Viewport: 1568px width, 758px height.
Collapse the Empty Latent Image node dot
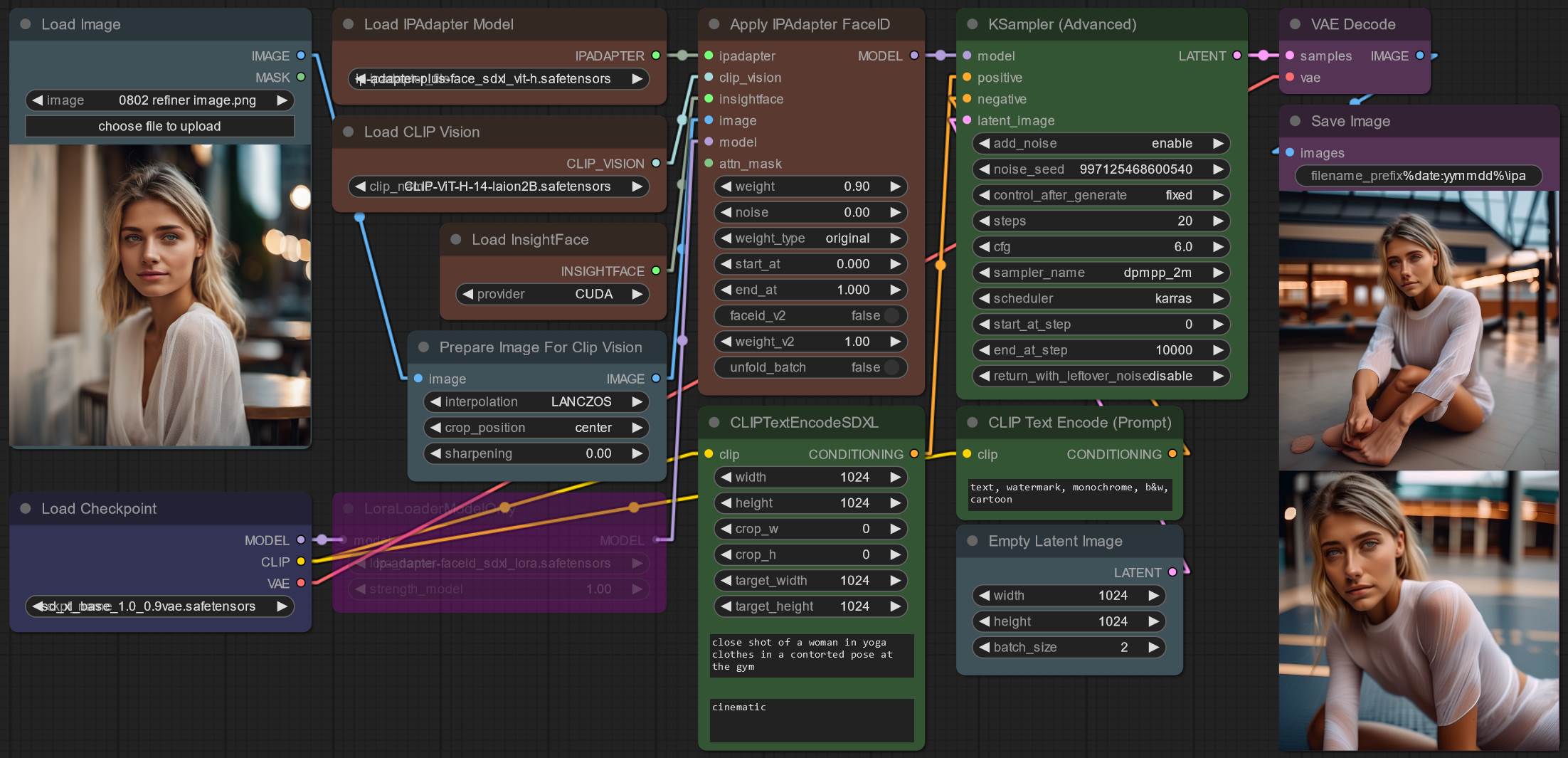[x=973, y=541]
